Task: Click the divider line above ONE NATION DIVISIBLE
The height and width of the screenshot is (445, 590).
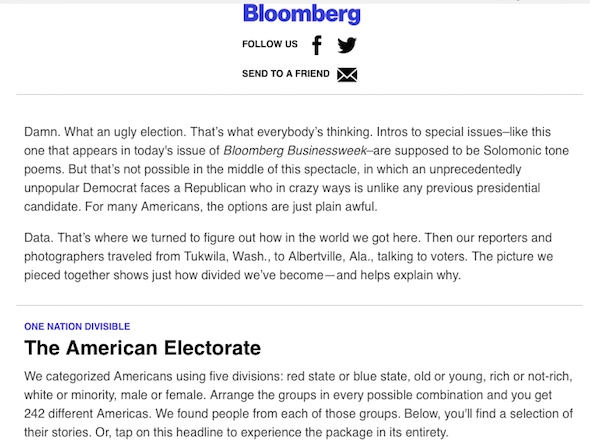Action: (x=300, y=305)
